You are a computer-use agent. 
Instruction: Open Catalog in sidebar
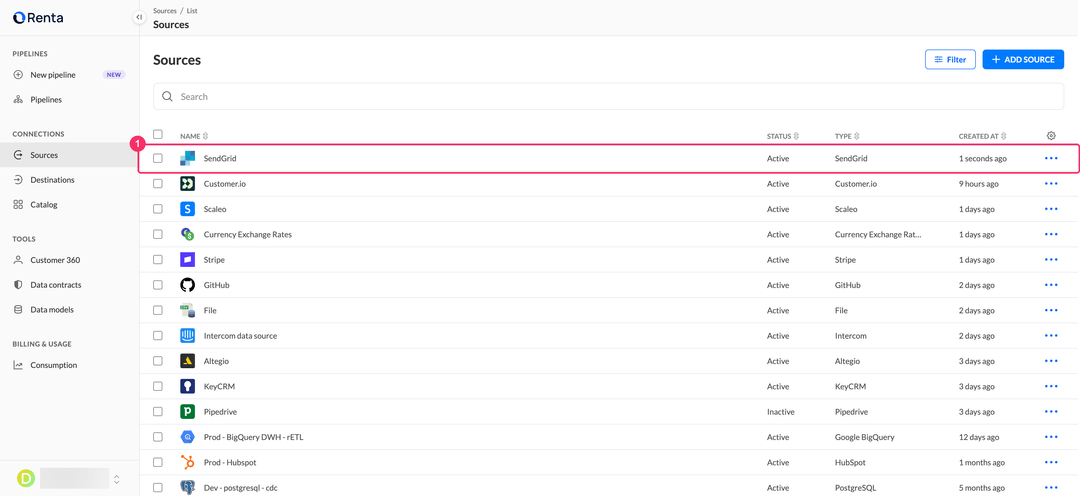(x=69, y=205)
